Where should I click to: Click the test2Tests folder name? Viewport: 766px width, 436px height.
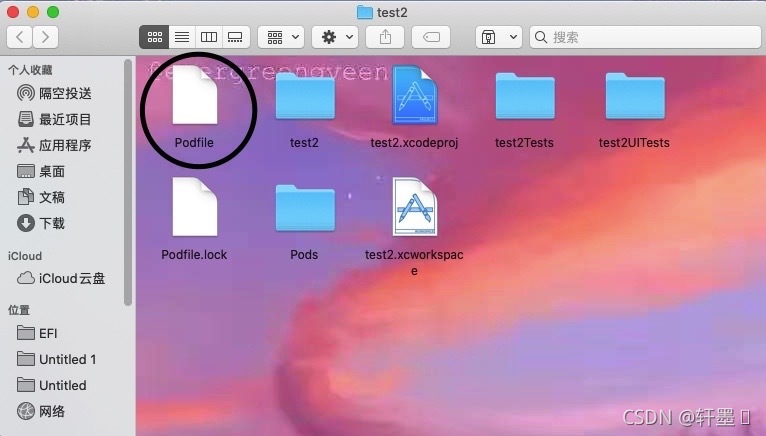tap(524, 143)
